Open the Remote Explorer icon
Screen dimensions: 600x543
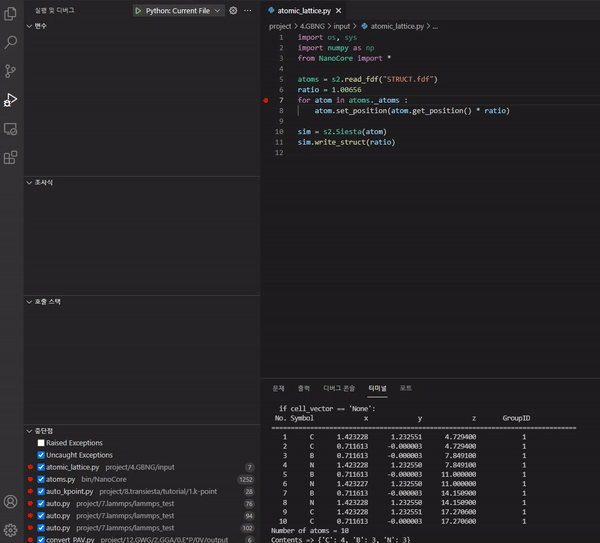[x=11, y=129]
